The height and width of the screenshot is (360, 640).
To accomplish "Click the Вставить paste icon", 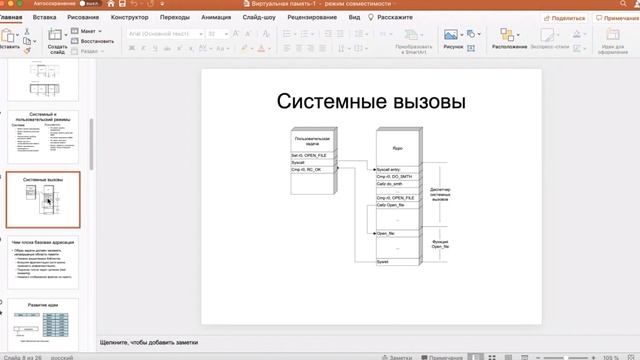I will [7, 36].
